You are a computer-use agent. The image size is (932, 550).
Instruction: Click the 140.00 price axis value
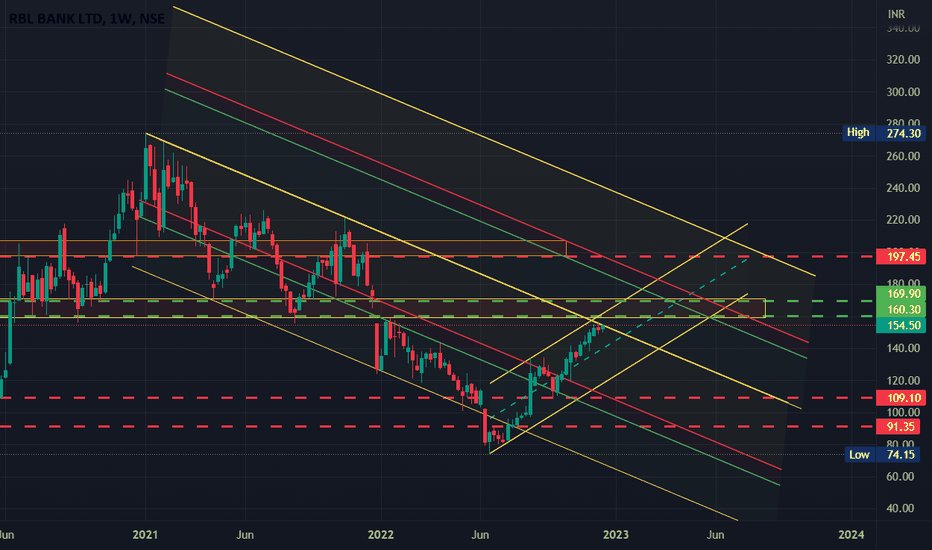(x=903, y=348)
